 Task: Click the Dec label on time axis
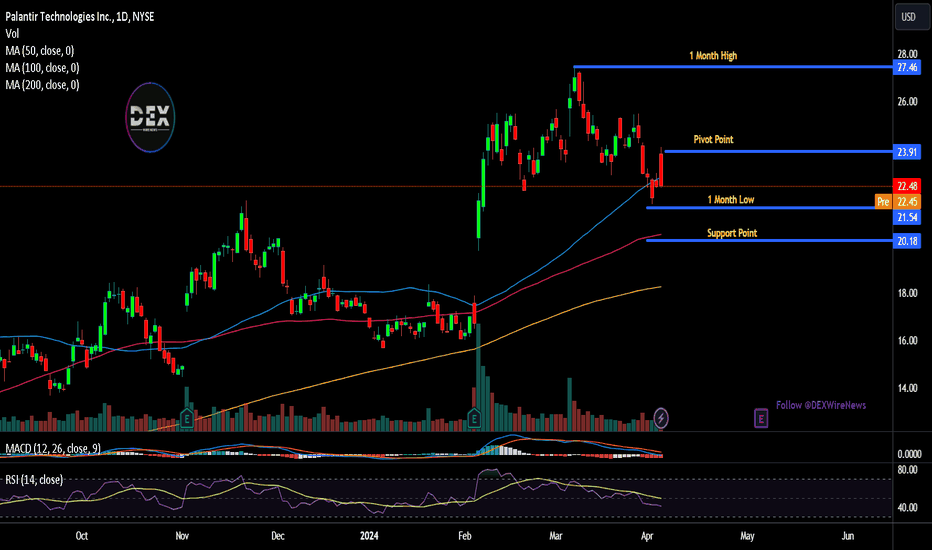pyautogui.click(x=278, y=536)
